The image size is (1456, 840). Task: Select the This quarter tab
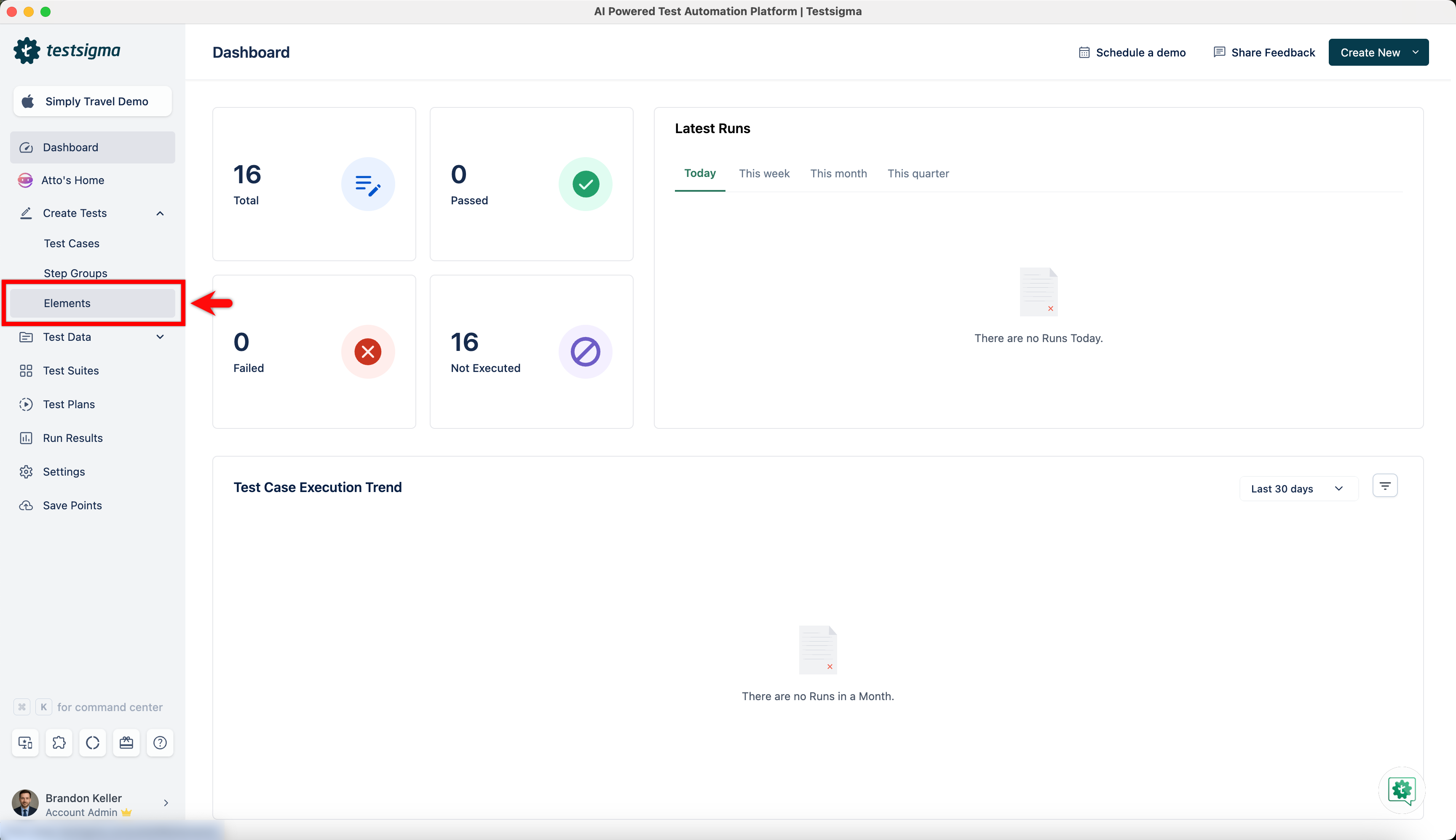pyautogui.click(x=917, y=174)
